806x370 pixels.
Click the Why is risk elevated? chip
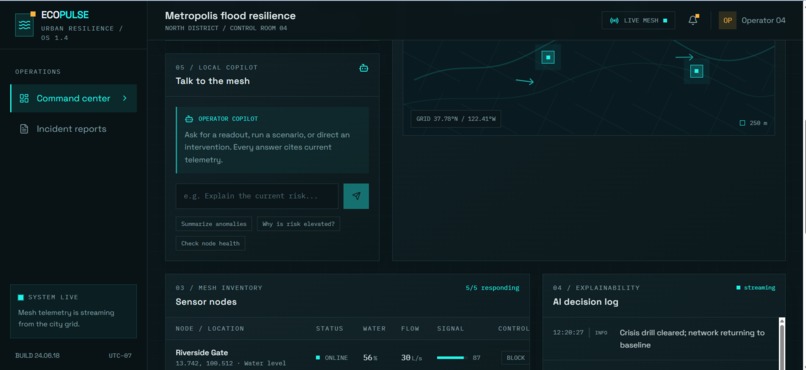[x=298, y=224]
